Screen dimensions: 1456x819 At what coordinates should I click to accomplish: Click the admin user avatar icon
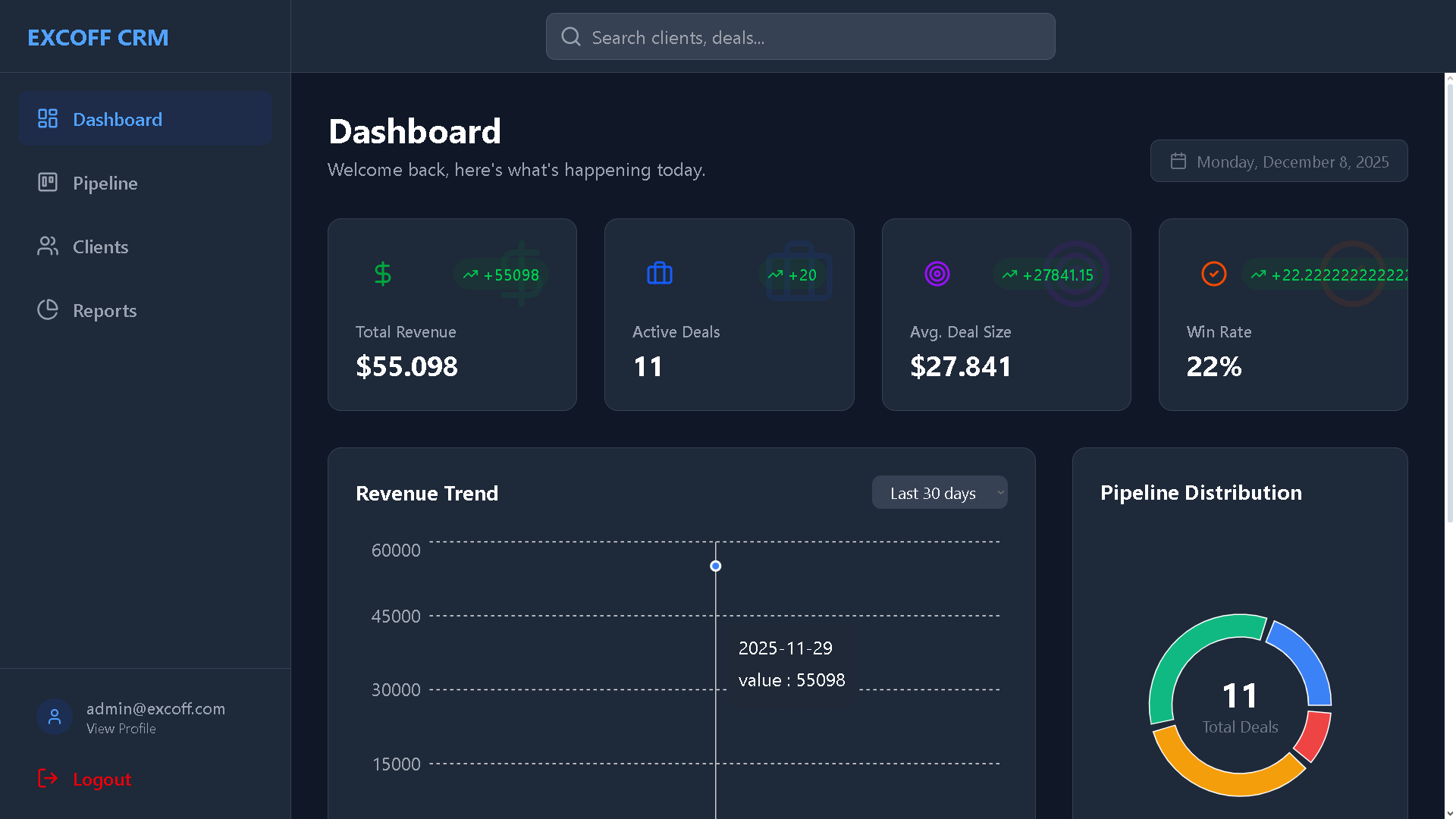(x=55, y=717)
